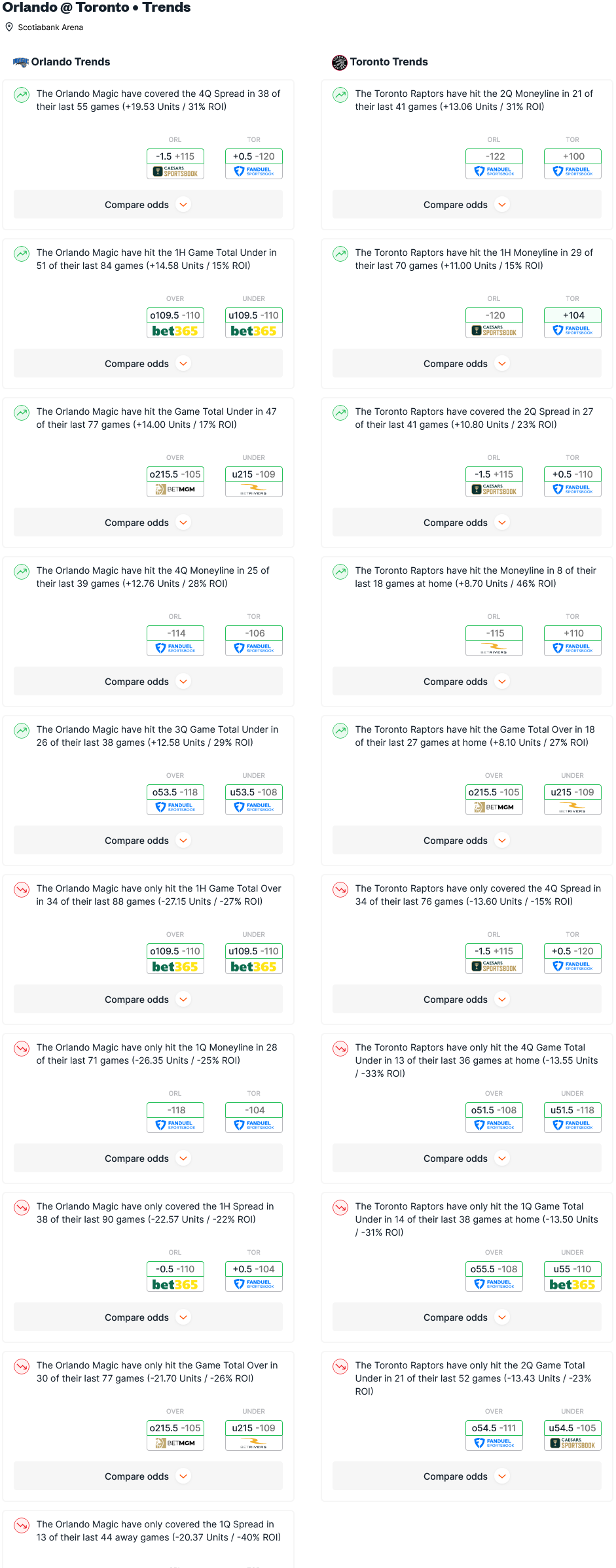Open Compare odds below Orlando 1H Spread trend
This screenshot has width=616, height=1568.
[148, 1317]
